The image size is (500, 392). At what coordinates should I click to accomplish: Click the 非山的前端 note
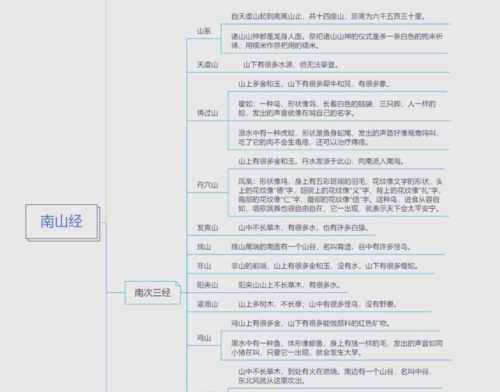tap(325, 266)
